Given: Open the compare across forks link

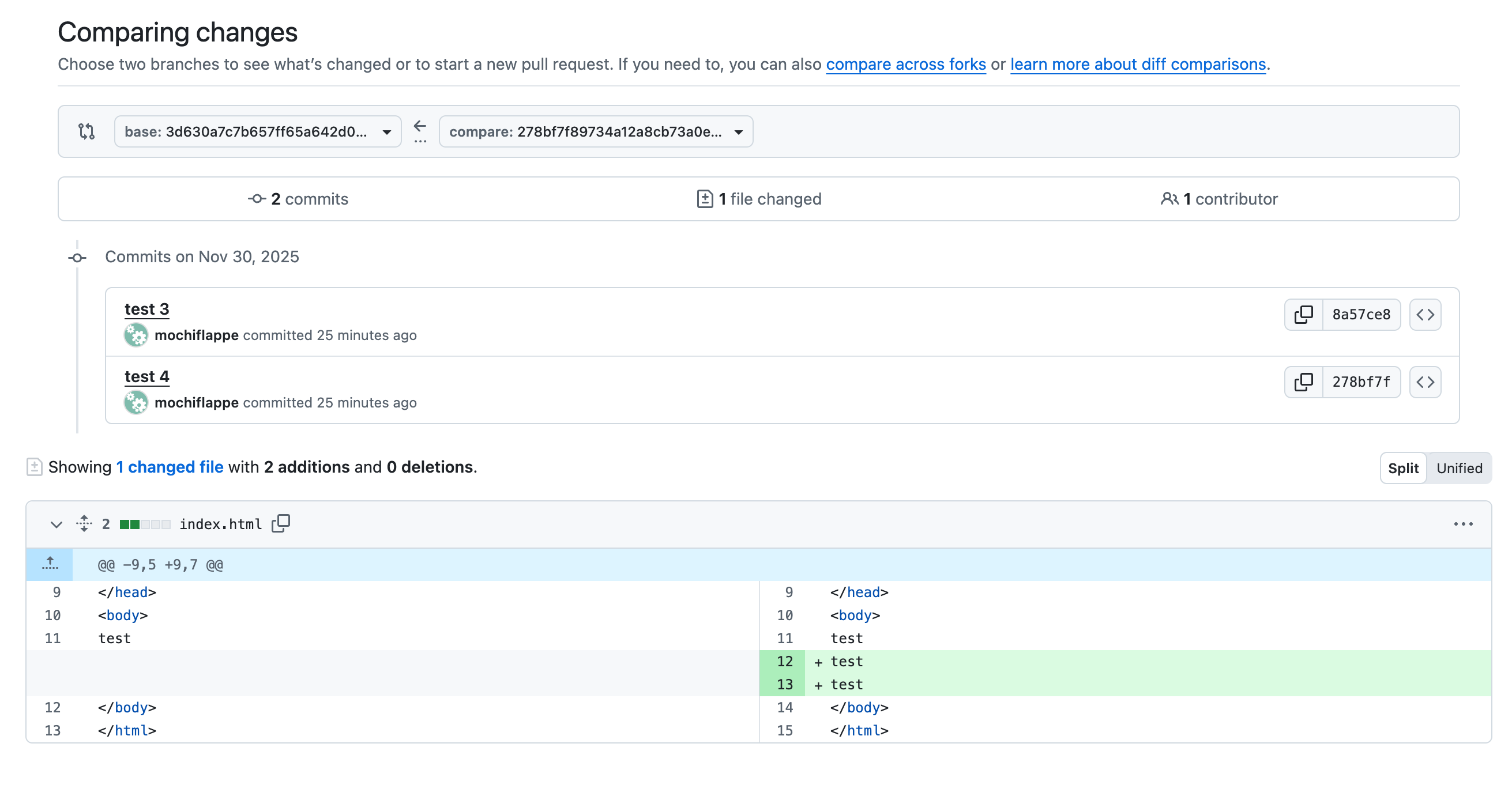Looking at the screenshot, I should click(x=906, y=65).
